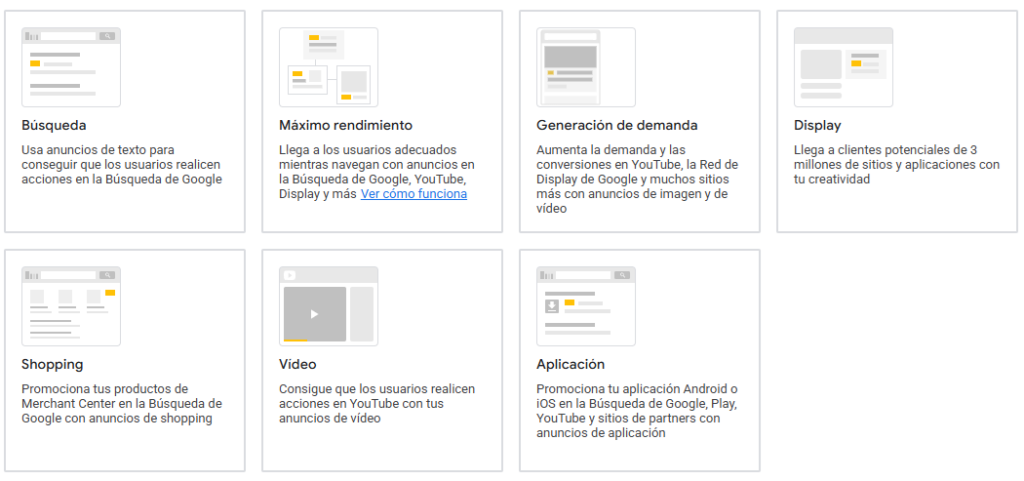This screenshot has height=481, width=1024.
Task: Select the Búsqueda card title
Action: pyautogui.click(x=54, y=125)
